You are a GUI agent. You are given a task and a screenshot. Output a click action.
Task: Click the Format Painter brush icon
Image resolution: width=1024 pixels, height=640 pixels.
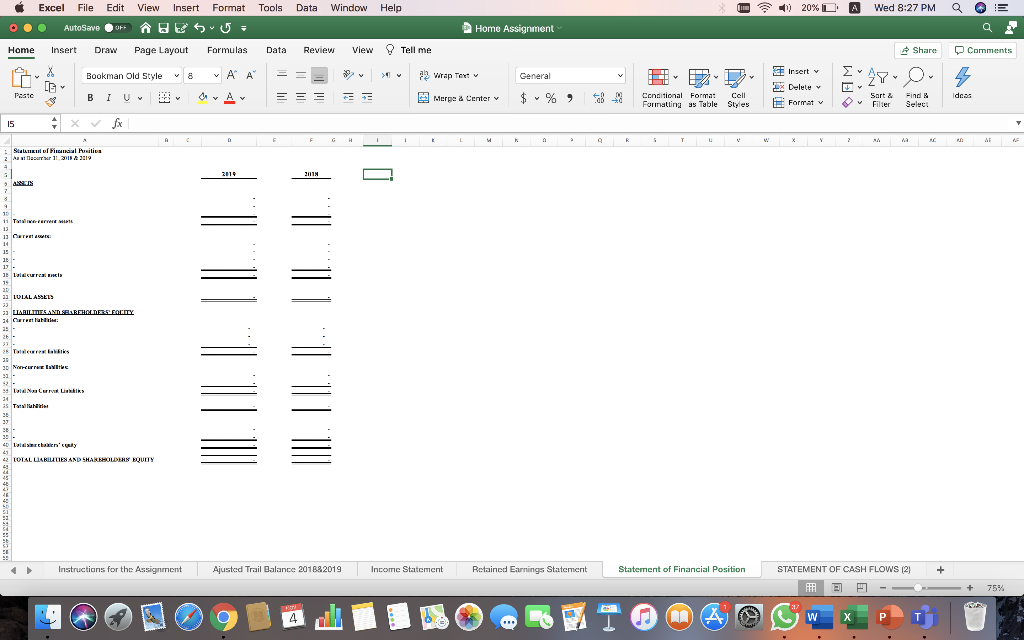(x=50, y=101)
